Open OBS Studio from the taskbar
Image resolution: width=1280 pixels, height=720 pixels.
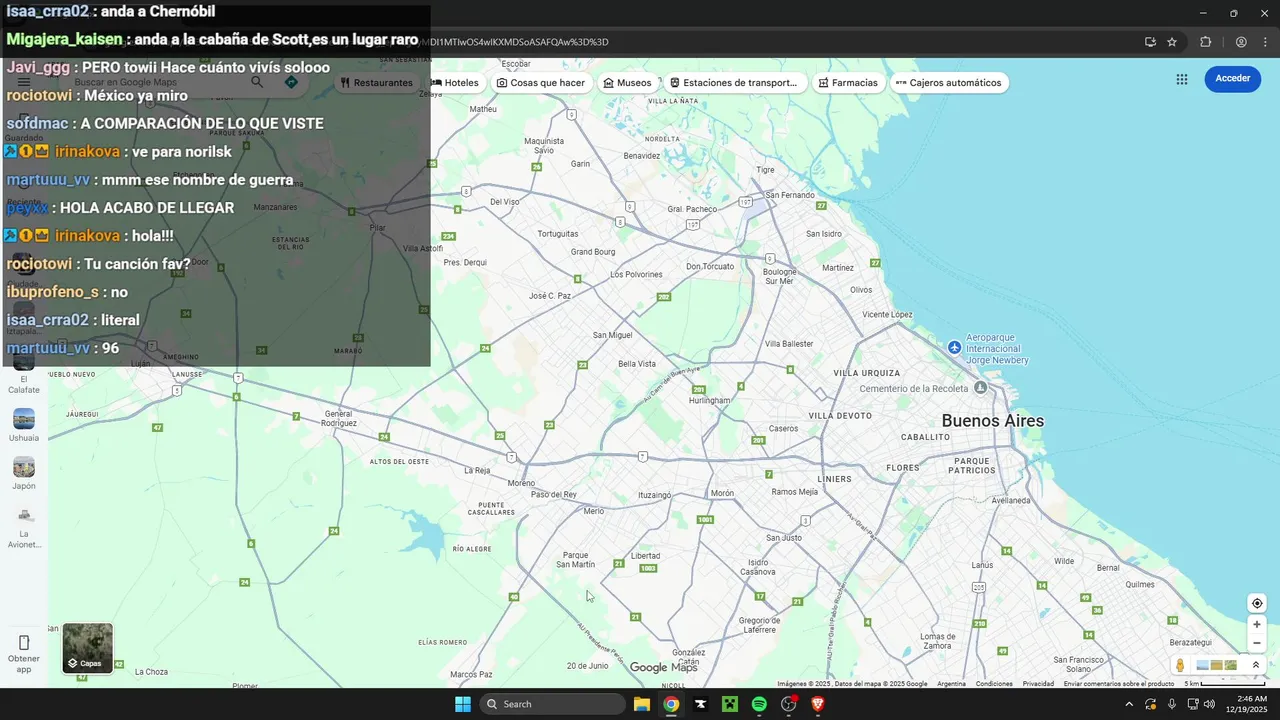tap(789, 704)
